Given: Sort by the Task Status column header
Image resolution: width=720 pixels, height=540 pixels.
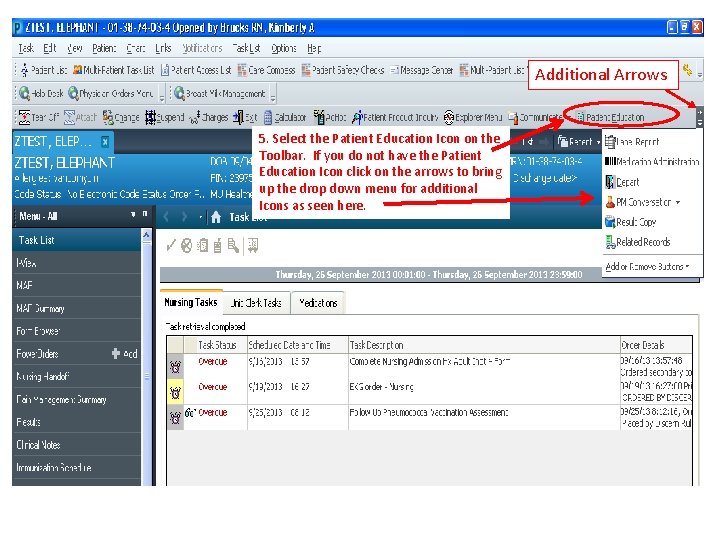Looking at the screenshot, I should (x=216, y=345).
